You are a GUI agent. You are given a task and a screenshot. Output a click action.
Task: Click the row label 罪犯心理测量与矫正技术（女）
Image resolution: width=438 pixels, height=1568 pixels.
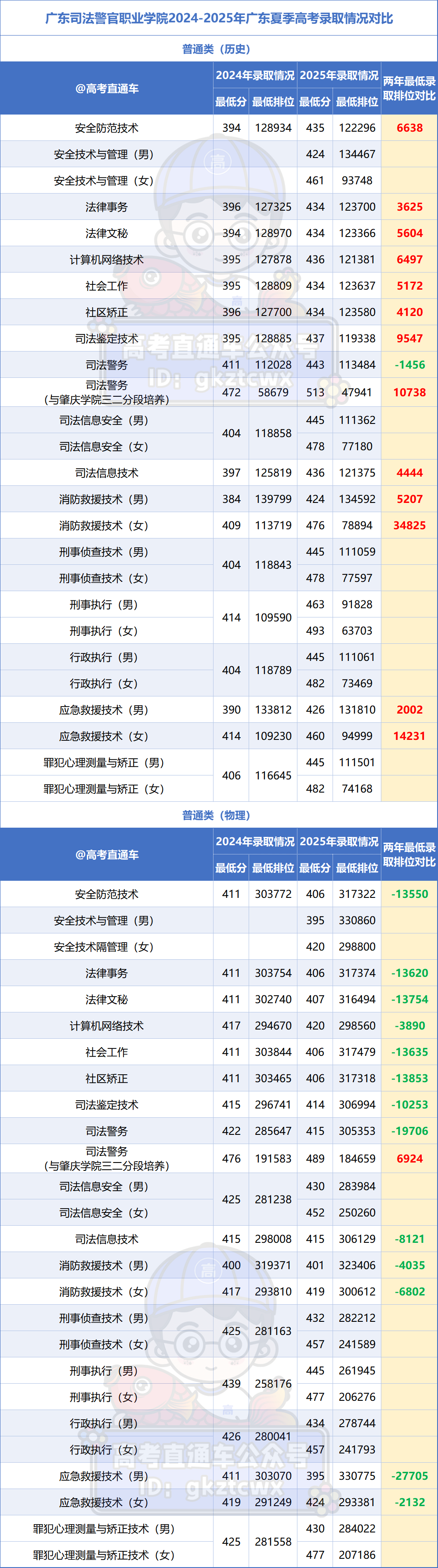[x=107, y=1555]
